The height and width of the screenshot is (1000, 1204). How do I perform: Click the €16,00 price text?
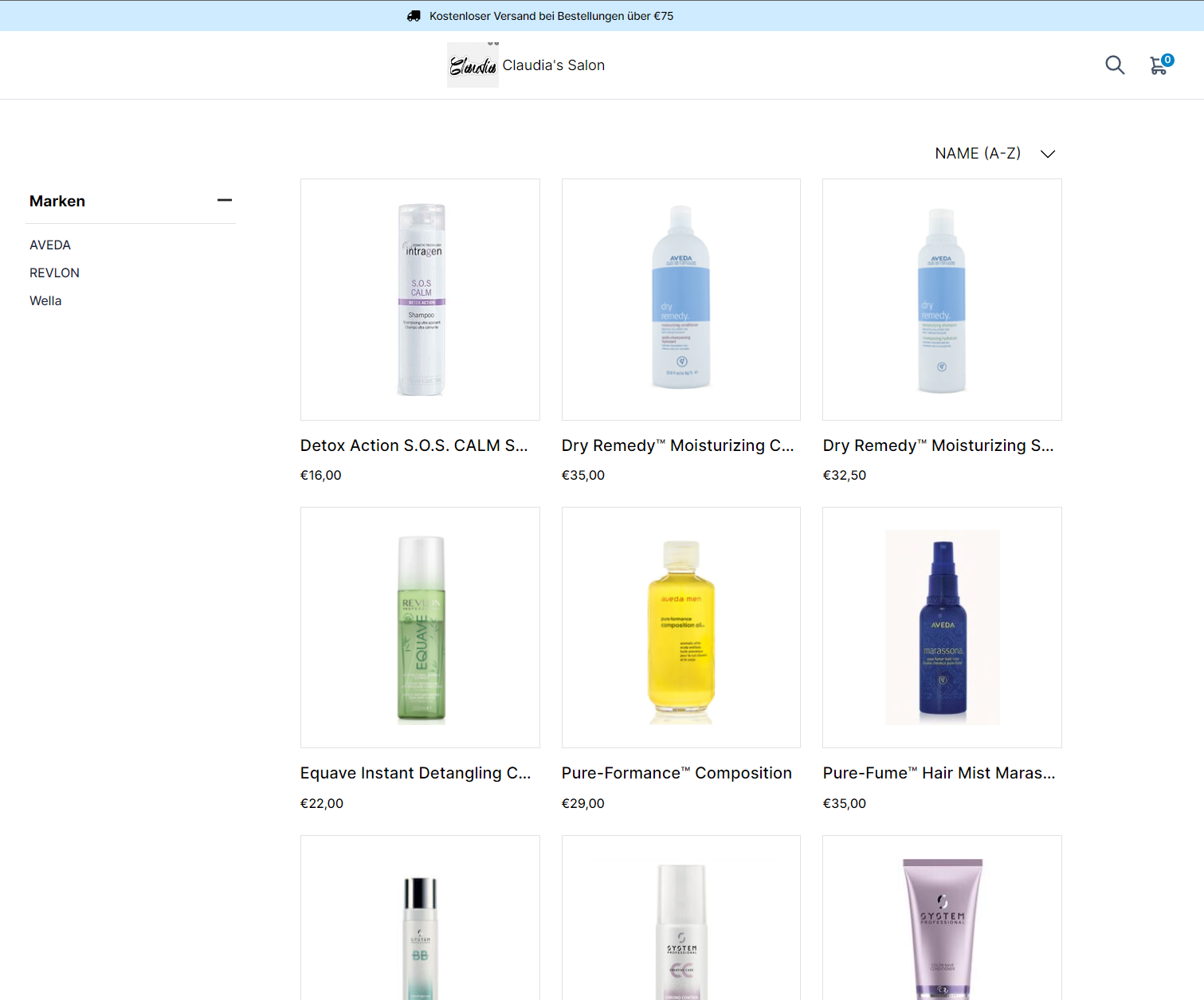(x=320, y=475)
